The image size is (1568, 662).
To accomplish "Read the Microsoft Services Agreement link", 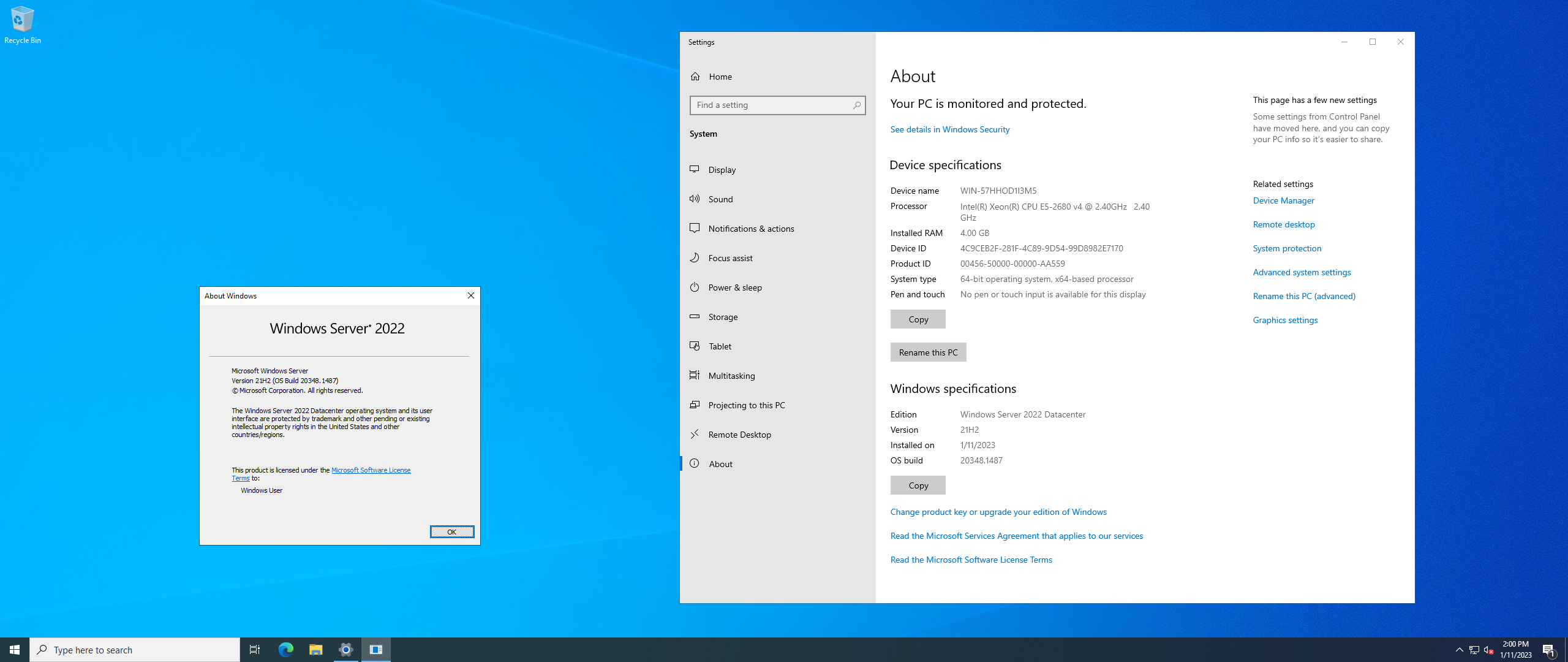I will 1017,536.
